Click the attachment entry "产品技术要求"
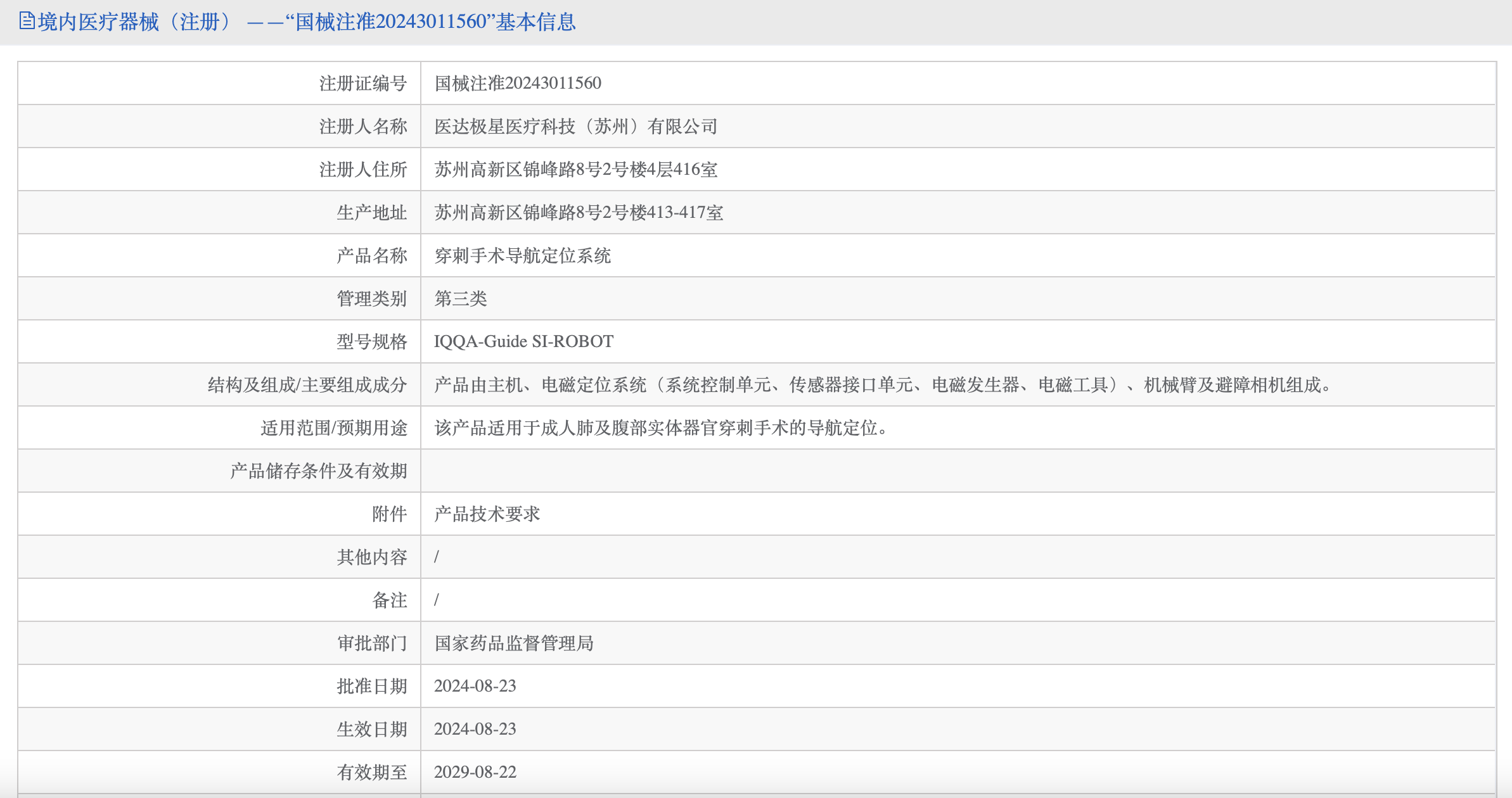Viewport: 1512px width, 798px height. (488, 514)
